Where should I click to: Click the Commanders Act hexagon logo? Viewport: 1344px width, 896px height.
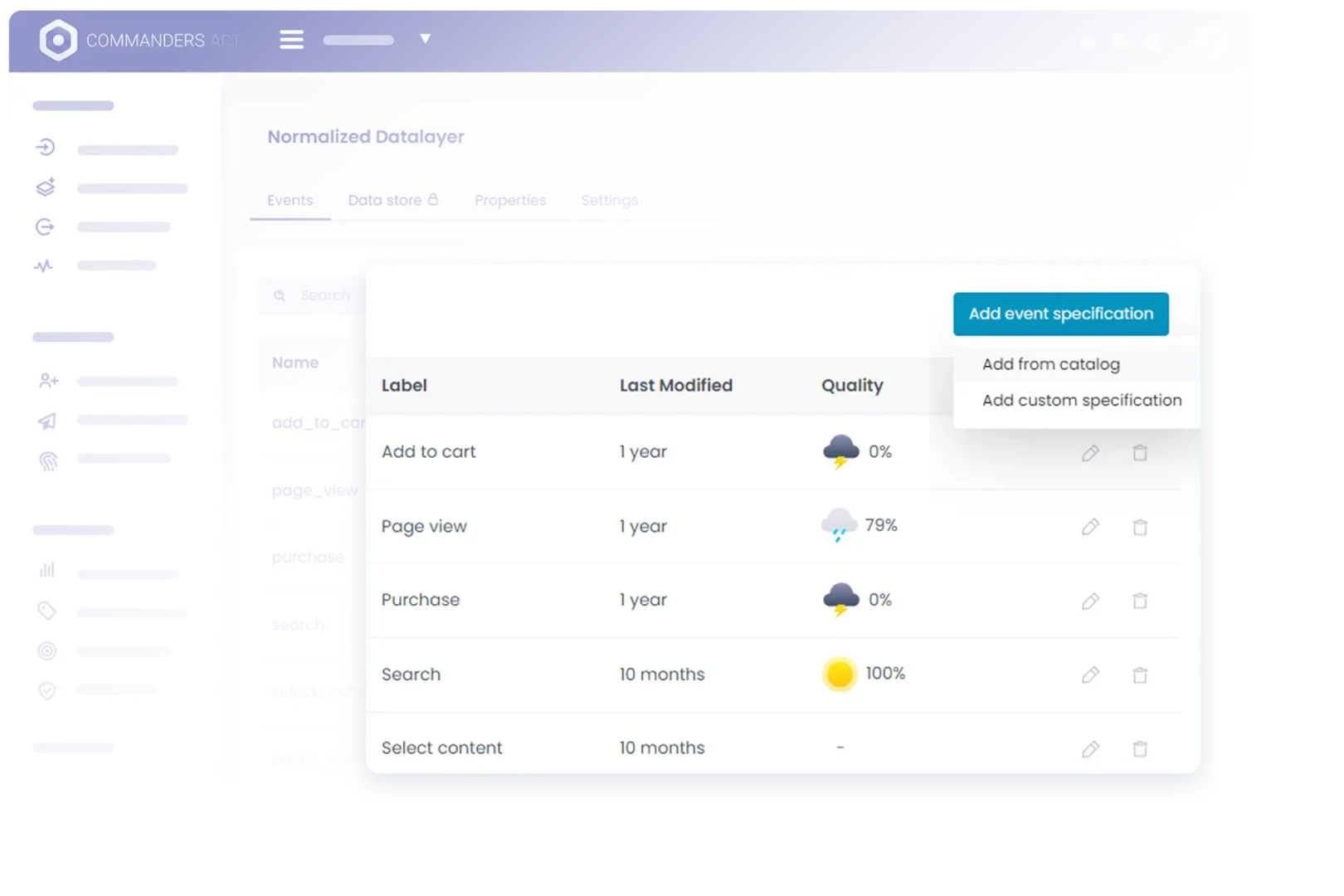(58, 39)
